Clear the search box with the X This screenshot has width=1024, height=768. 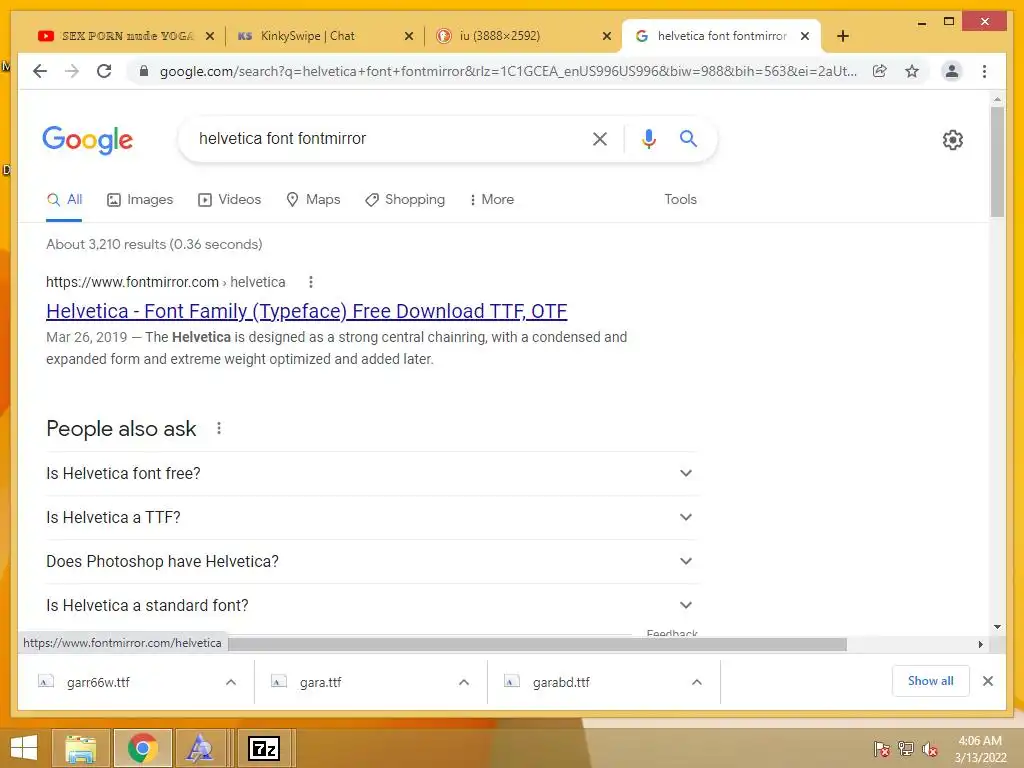coord(600,138)
